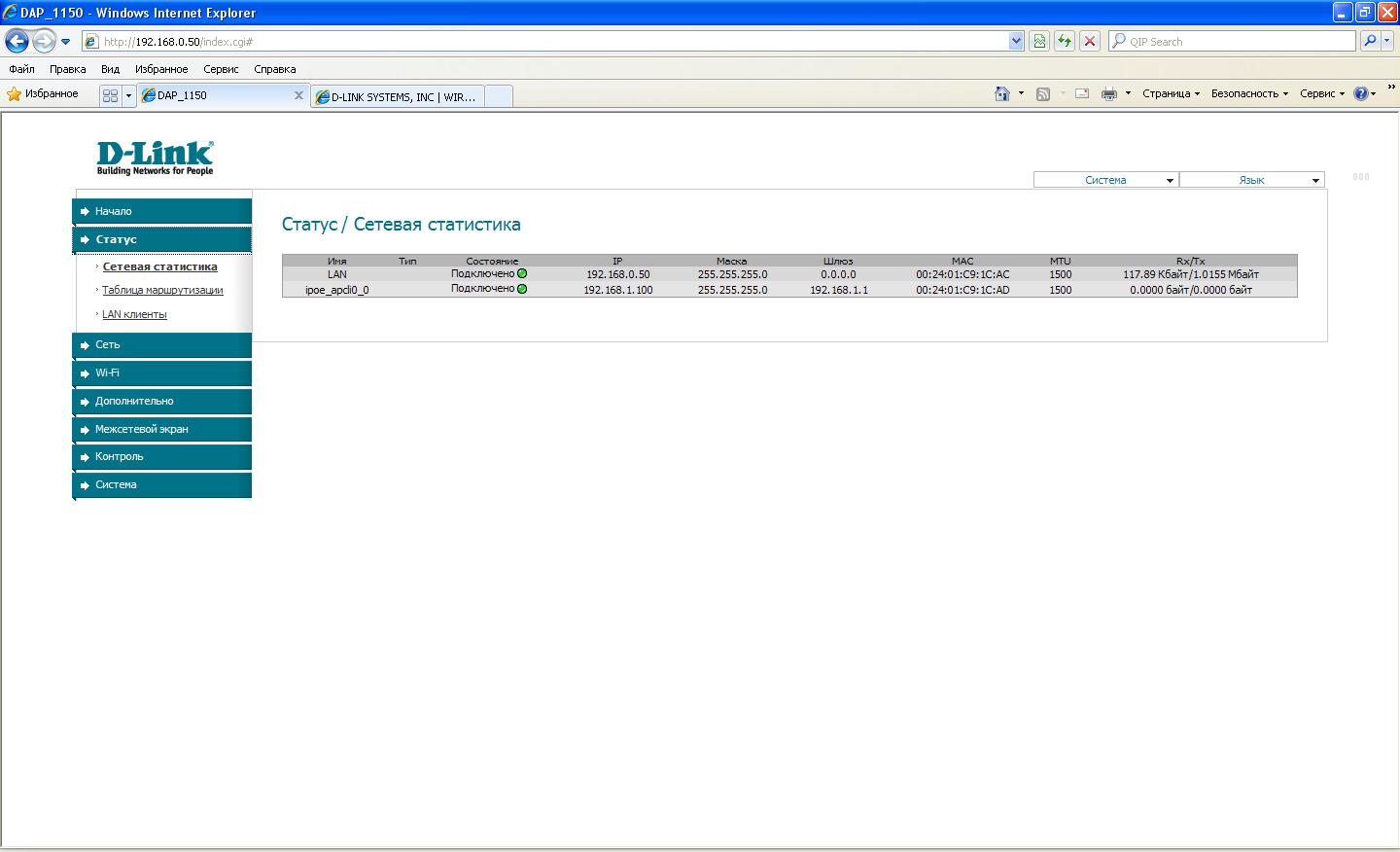This screenshot has width=1400, height=852.
Task: Click the search magnifier icon
Action: pos(1370,41)
